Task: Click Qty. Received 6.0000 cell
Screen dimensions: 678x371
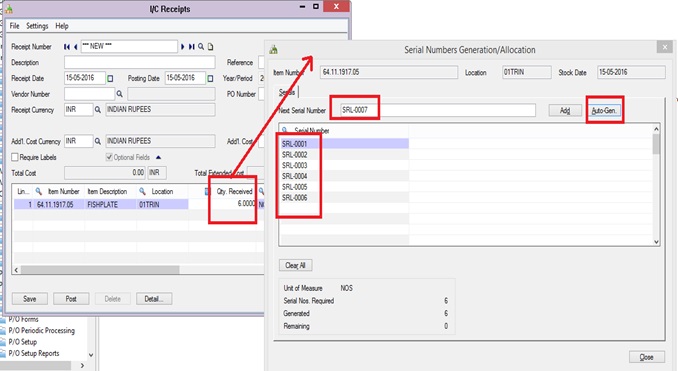Action: pyautogui.click(x=233, y=204)
